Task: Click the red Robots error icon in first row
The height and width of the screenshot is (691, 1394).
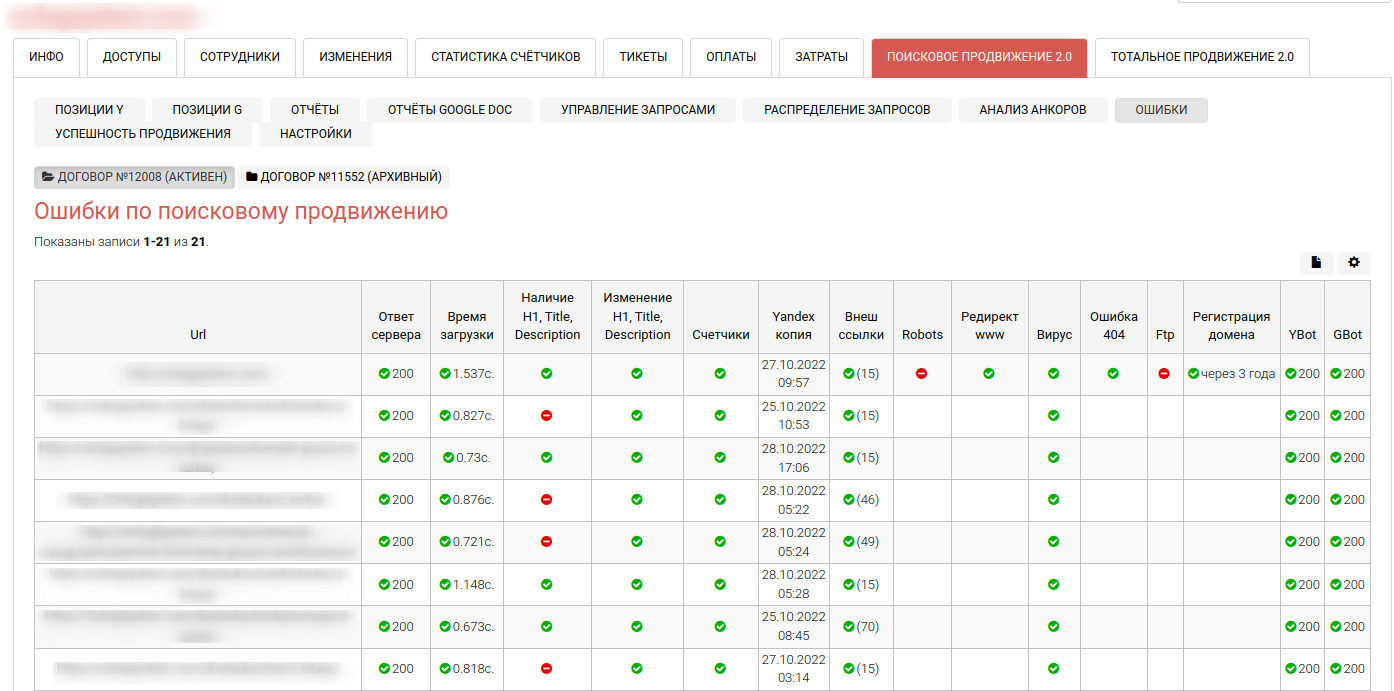Action: 921,374
